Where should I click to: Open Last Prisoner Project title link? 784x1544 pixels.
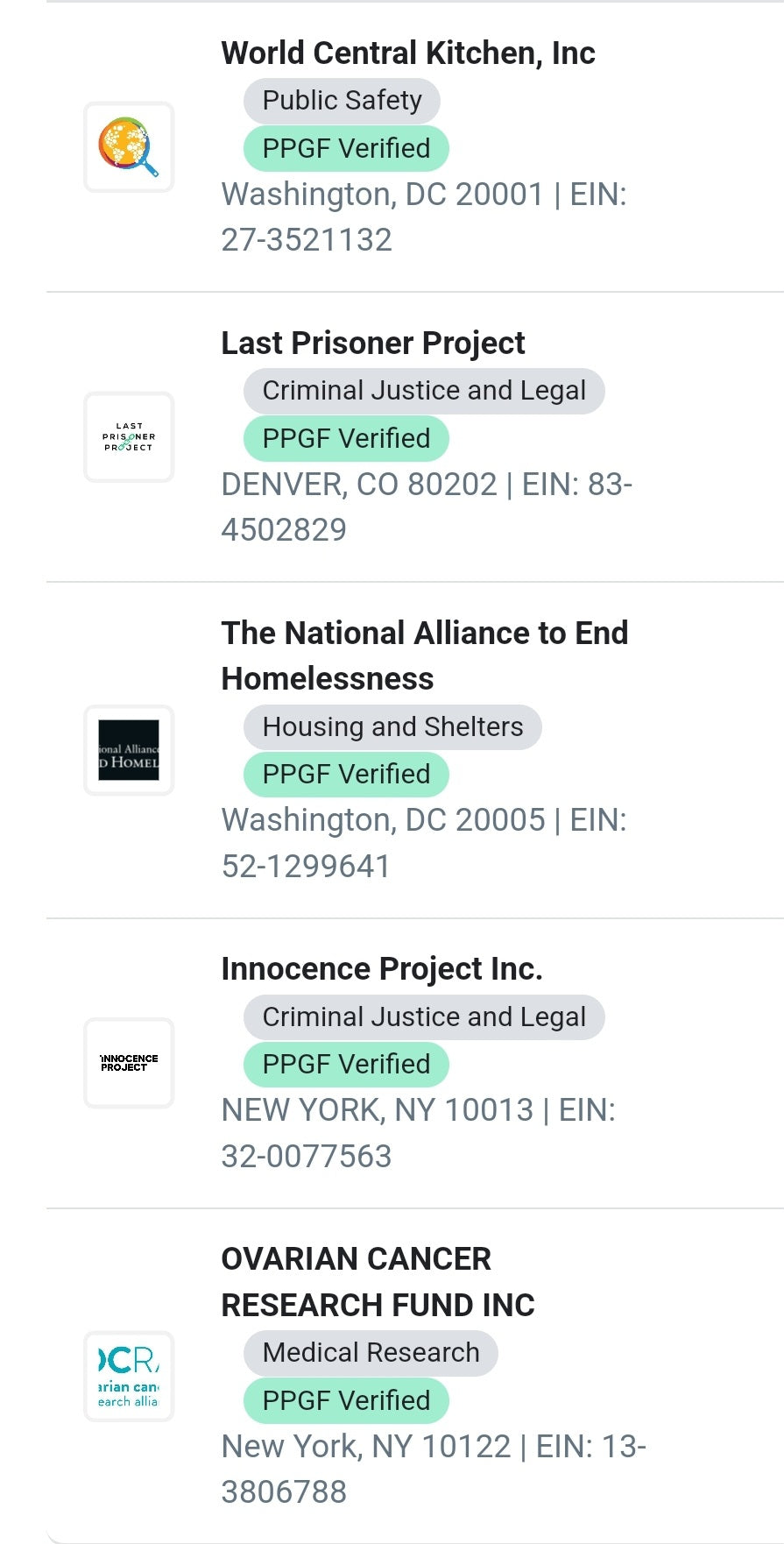pos(372,344)
